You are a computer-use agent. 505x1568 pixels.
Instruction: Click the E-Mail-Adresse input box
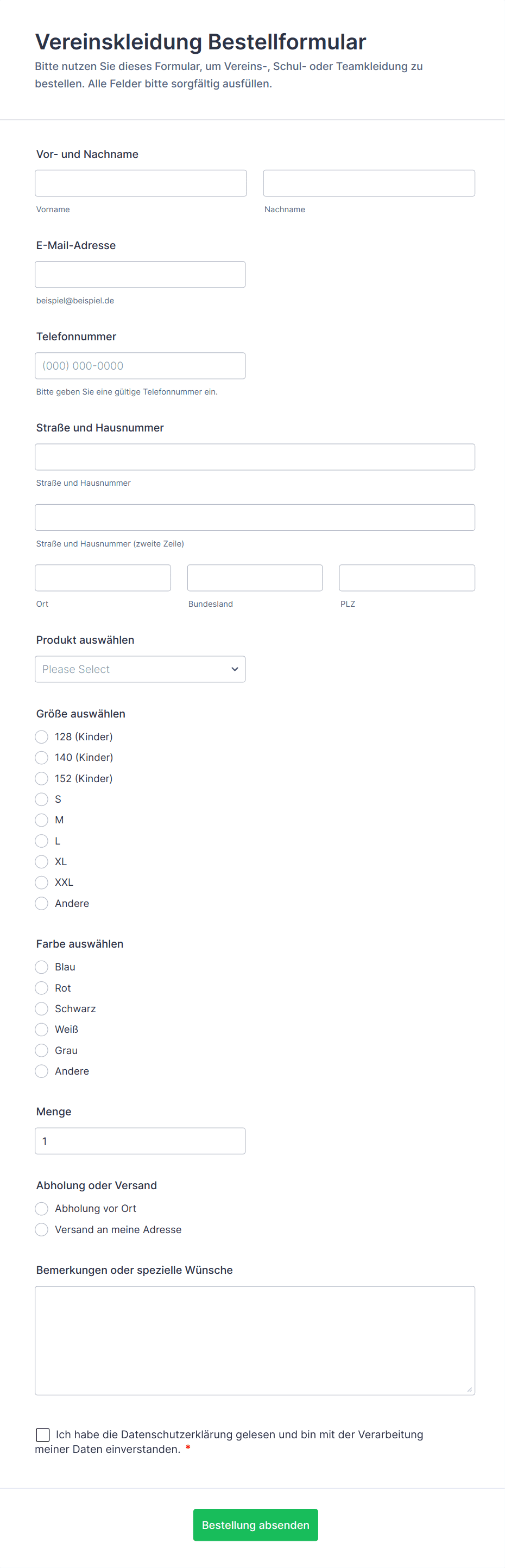click(x=140, y=275)
